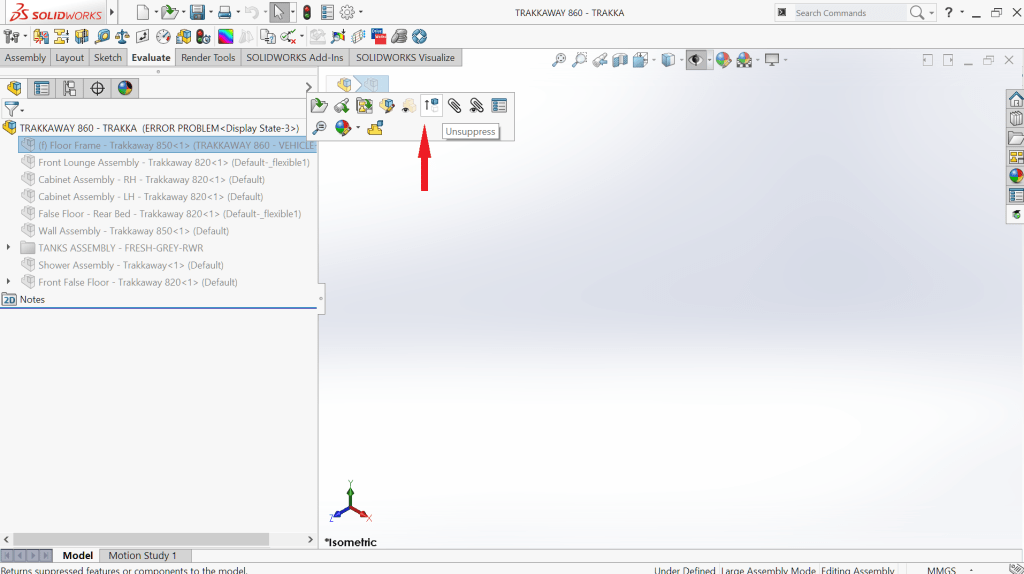This screenshot has height=574, width=1024.
Task: Open the DisplayManager tab icon
Action: [124, 88]
